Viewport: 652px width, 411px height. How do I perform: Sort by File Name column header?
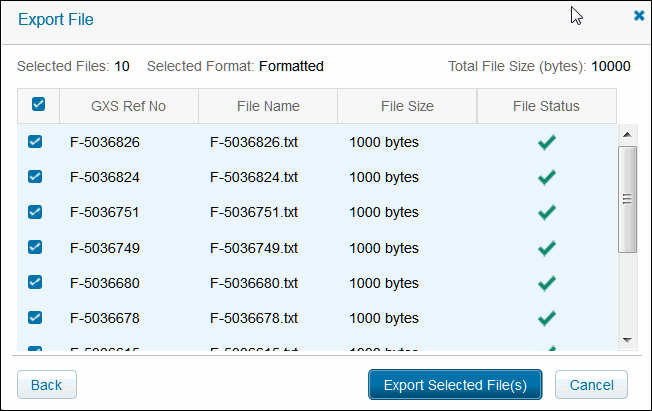click(x=268, y=106)
